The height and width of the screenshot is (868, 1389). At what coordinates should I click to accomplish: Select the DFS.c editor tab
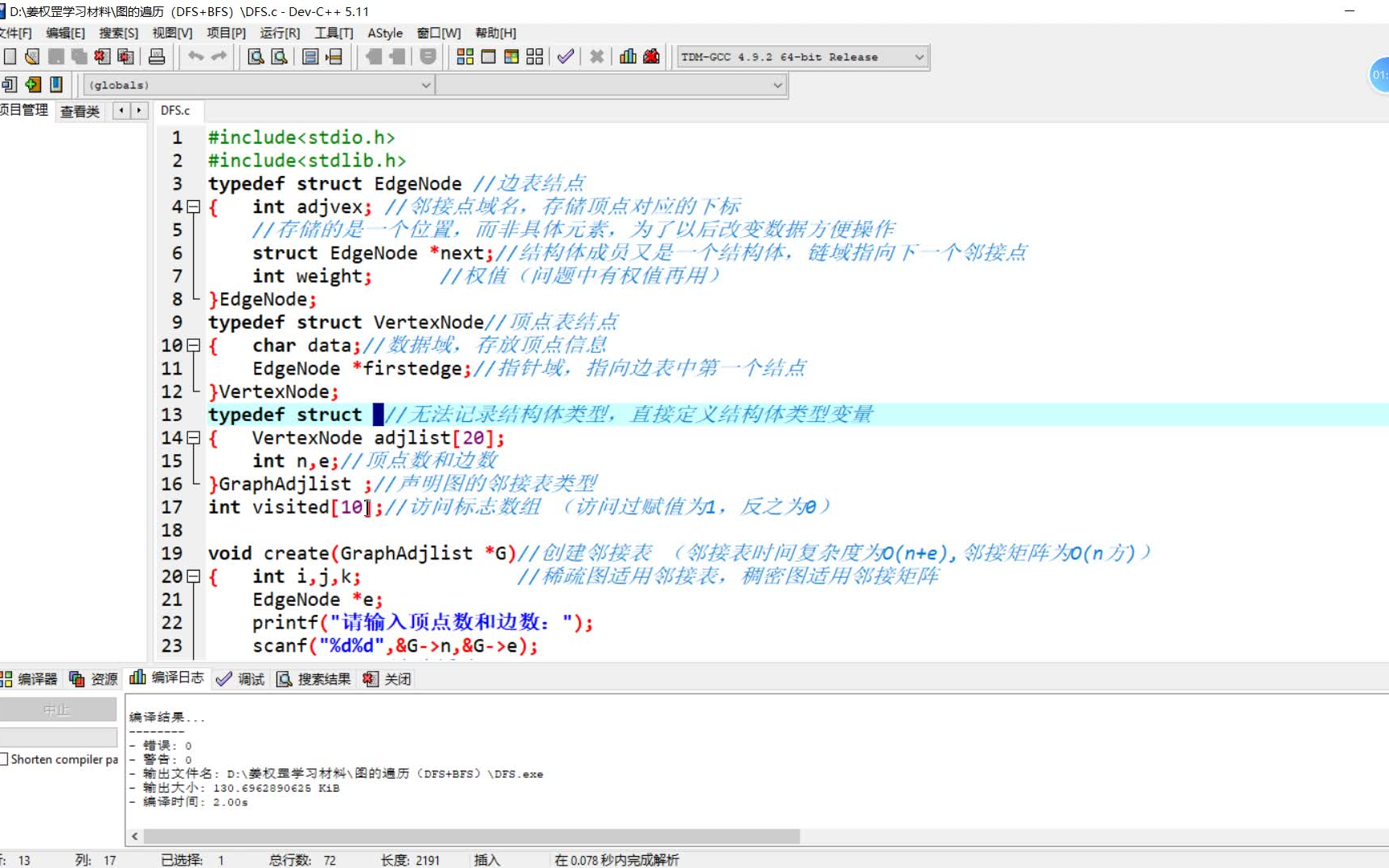pos(175,110)
